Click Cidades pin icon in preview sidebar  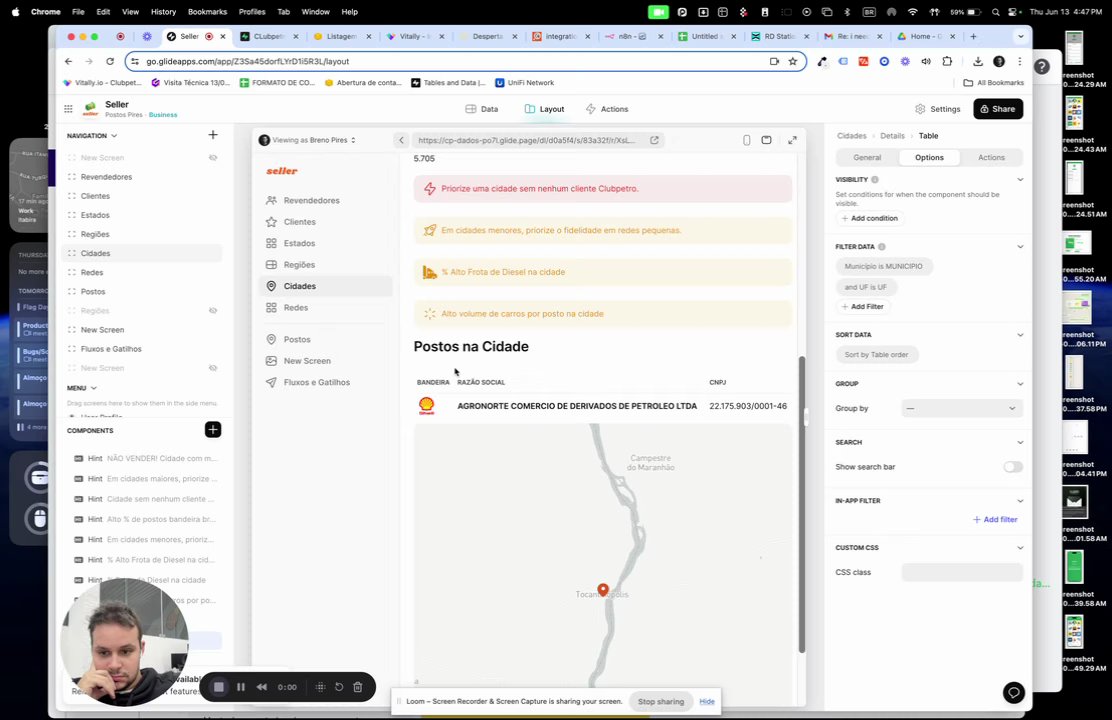click(271, 286)
